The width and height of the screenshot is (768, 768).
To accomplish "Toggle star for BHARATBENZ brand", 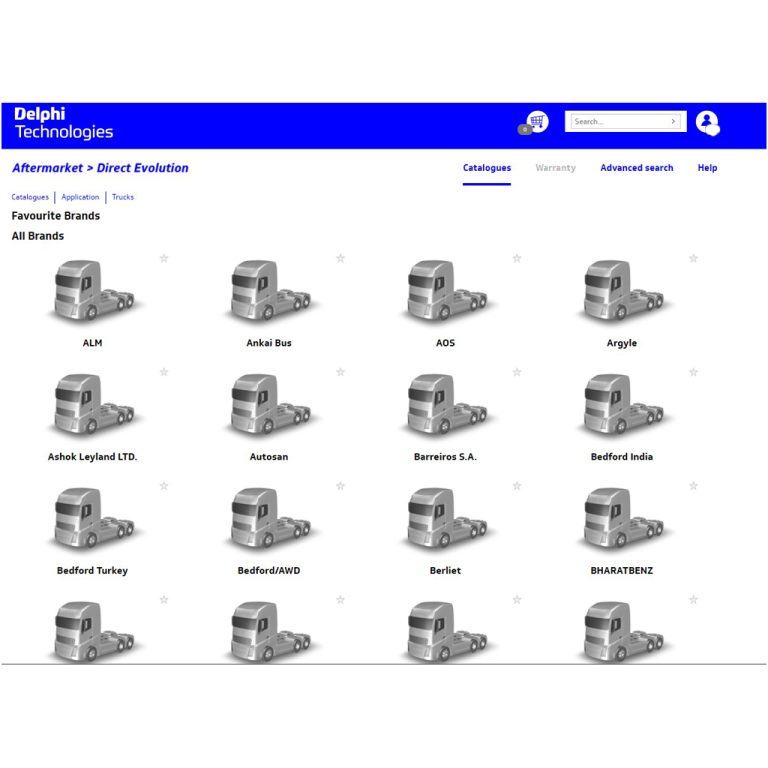I will pos(693,486).
